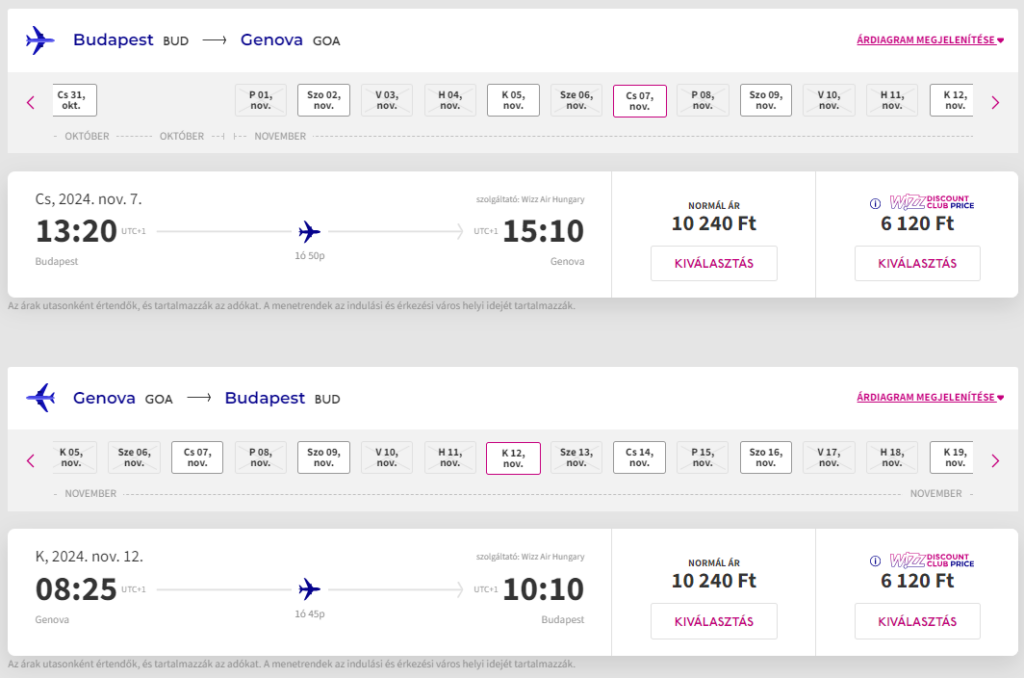Click next dates arrow for return flights
The height and width of the screenshot is (678, 1024).
click(x=994, y=460)
